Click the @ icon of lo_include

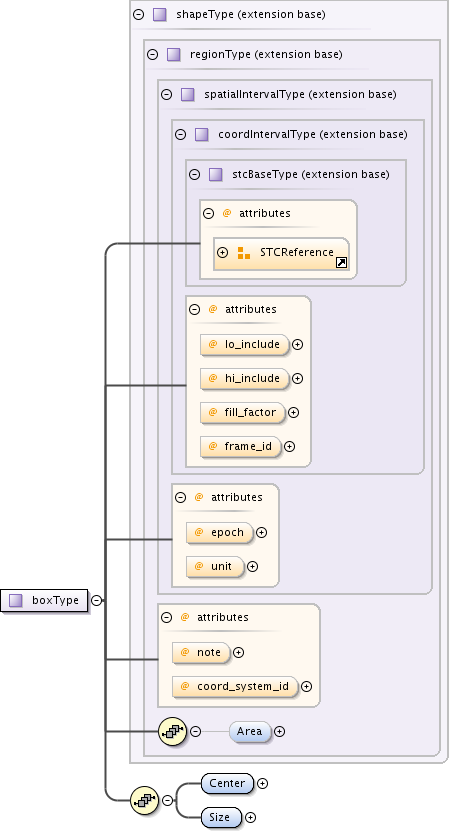pos(213,344)
